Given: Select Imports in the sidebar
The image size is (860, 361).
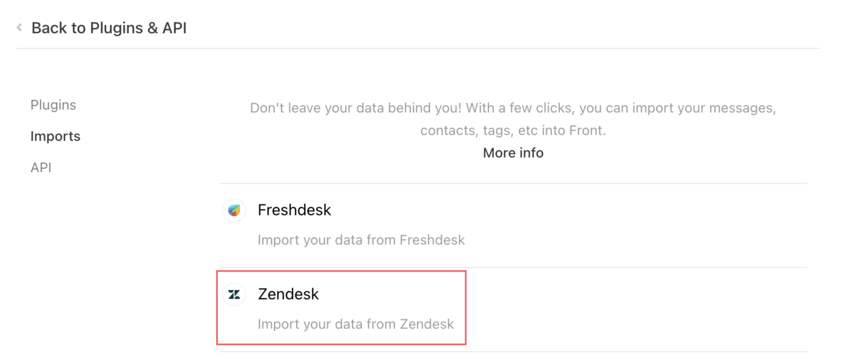Looking at the screenshot, I should tap(55, 136).
